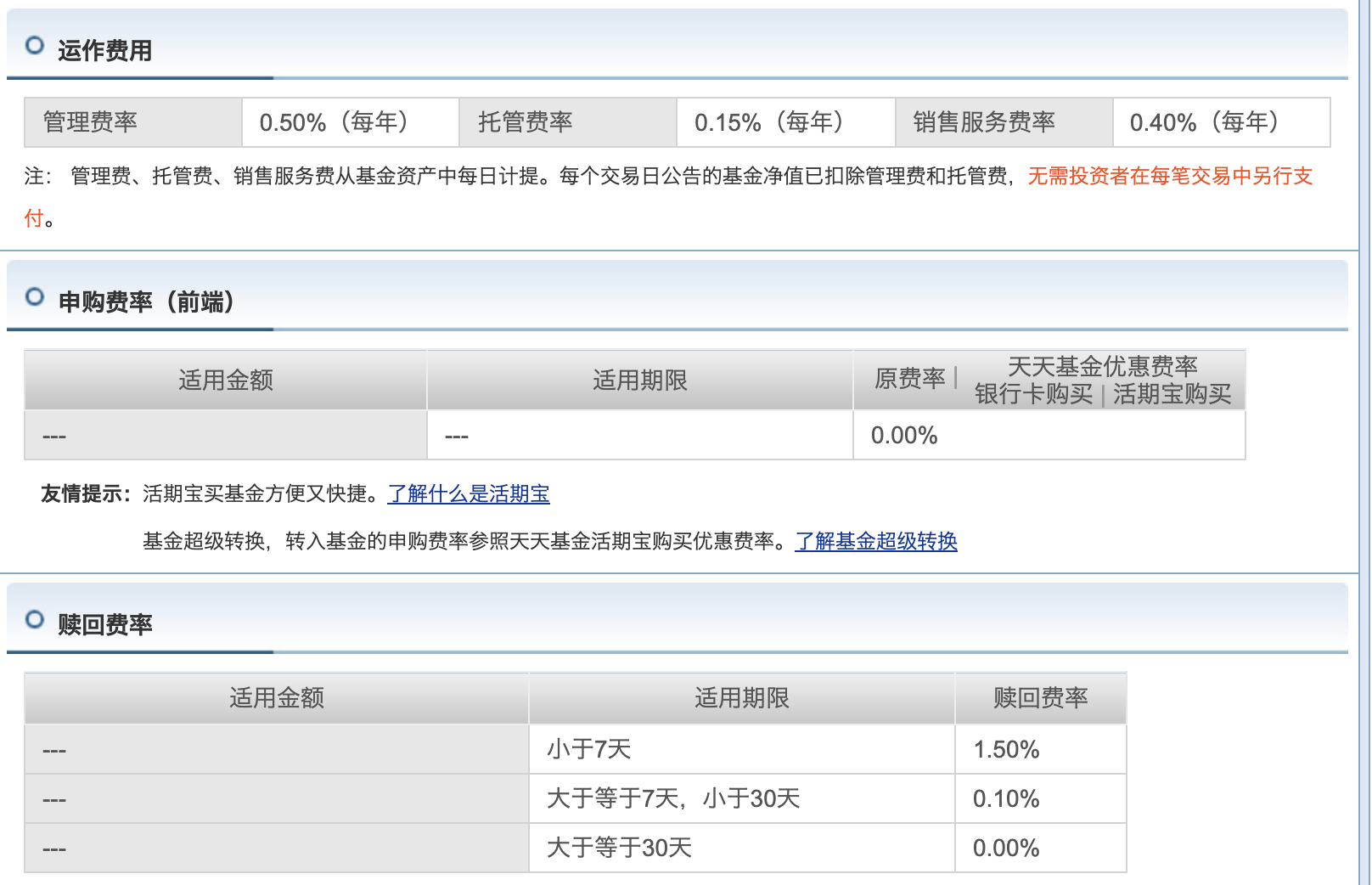Click 活期宝购买 in the discount rate header
The image size is (1372, 885).
tap(1172, 394)
